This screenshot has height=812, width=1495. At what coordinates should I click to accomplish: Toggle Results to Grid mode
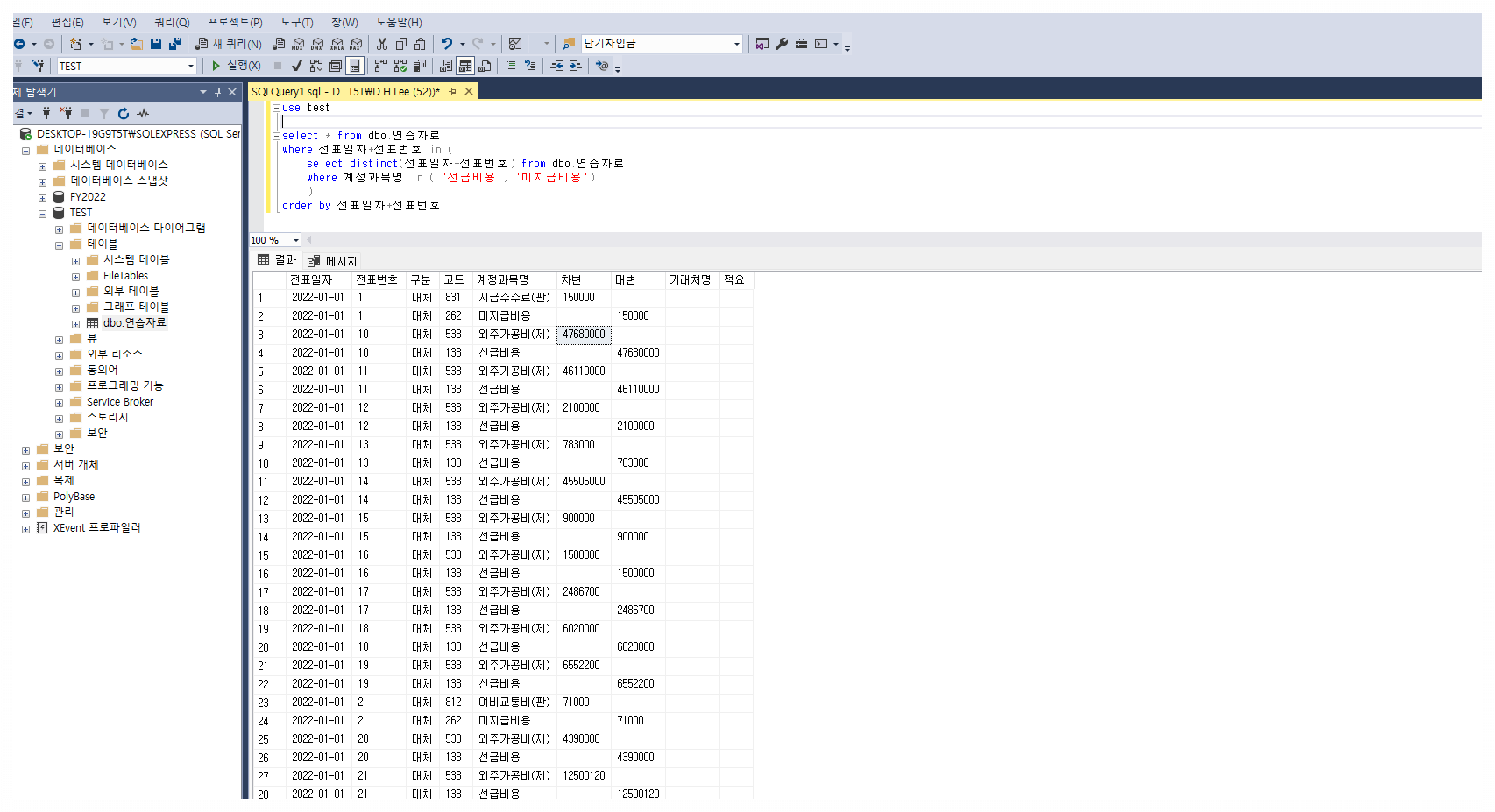click(x=465, y=66)
